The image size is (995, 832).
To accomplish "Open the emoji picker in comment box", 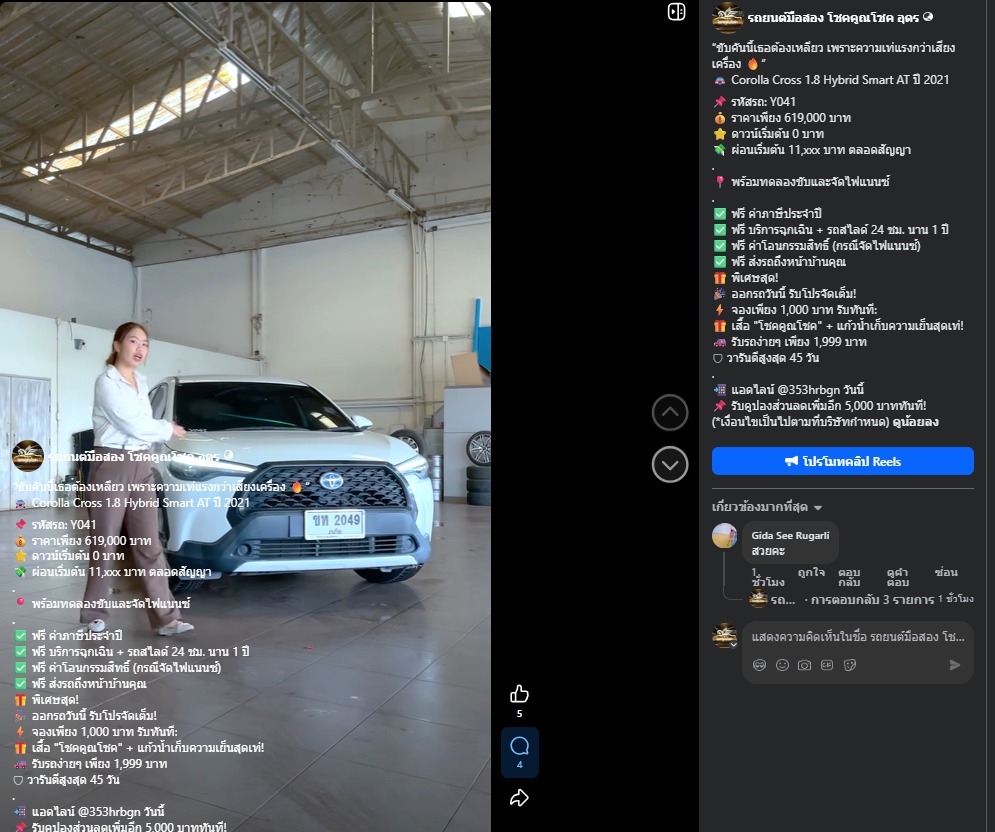I will (782, 665).
